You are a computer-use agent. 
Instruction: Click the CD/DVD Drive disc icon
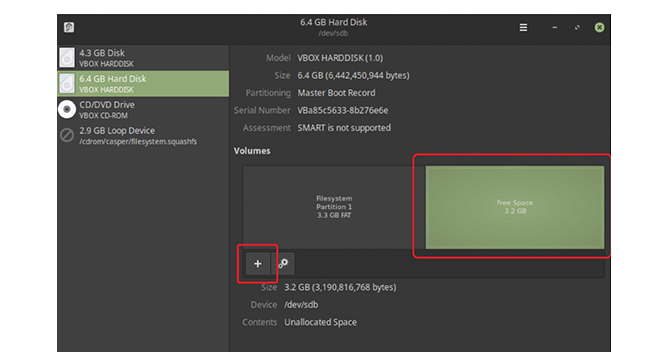67,109
